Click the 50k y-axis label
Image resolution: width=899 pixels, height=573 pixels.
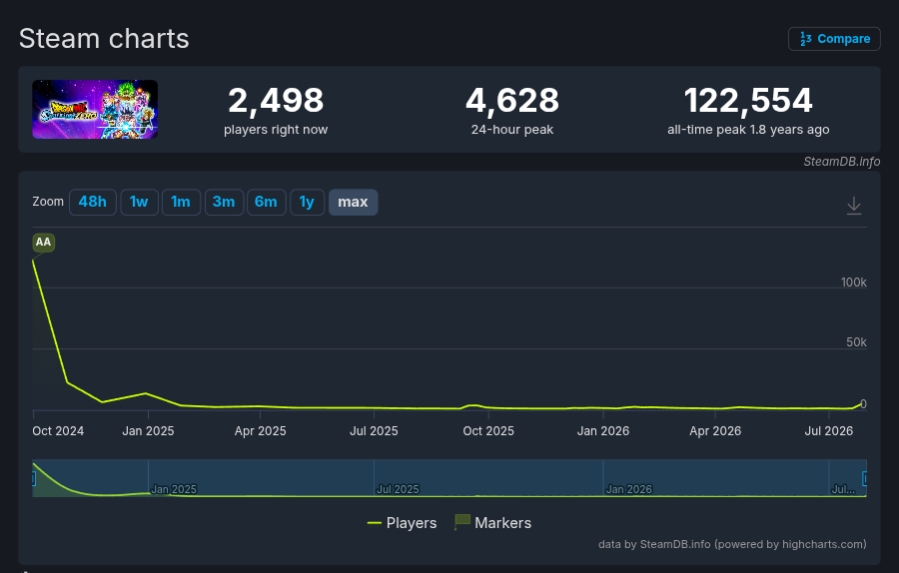[x=856, y=342]
